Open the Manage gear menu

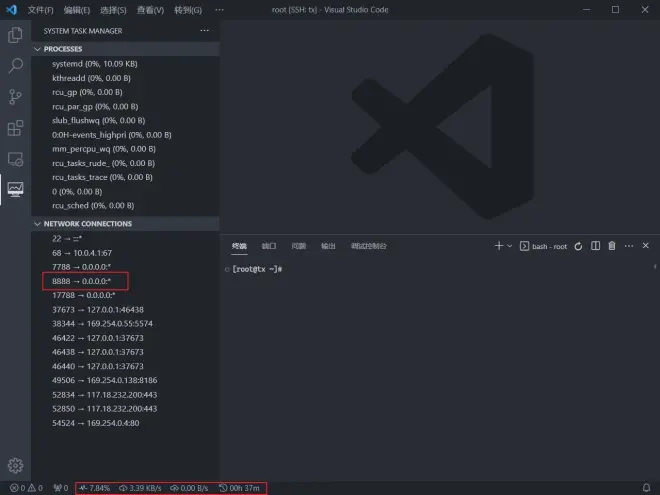15,465
